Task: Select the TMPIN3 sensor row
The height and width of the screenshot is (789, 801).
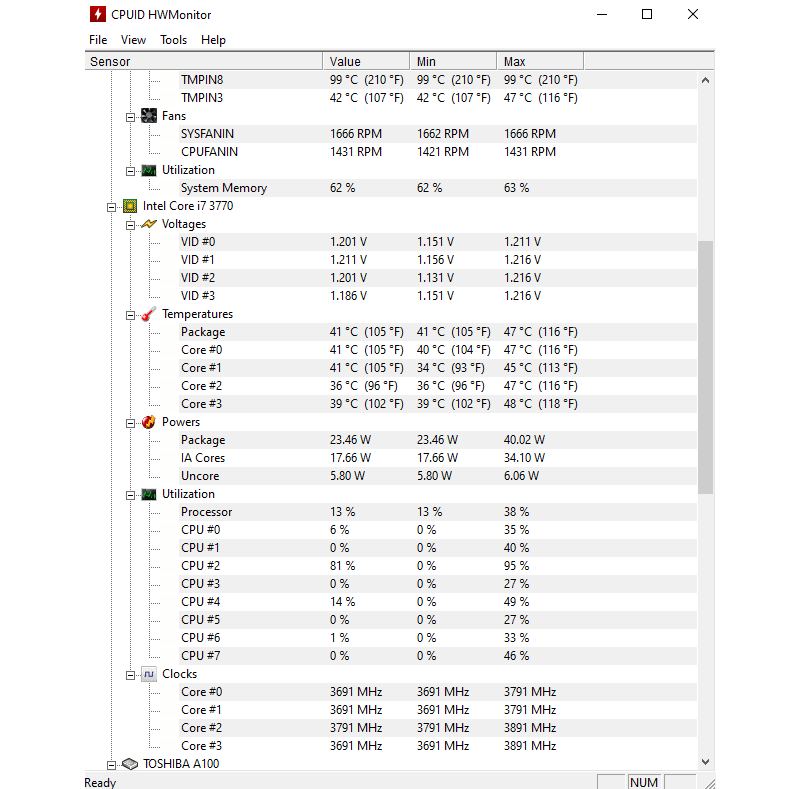Action: 438,98
